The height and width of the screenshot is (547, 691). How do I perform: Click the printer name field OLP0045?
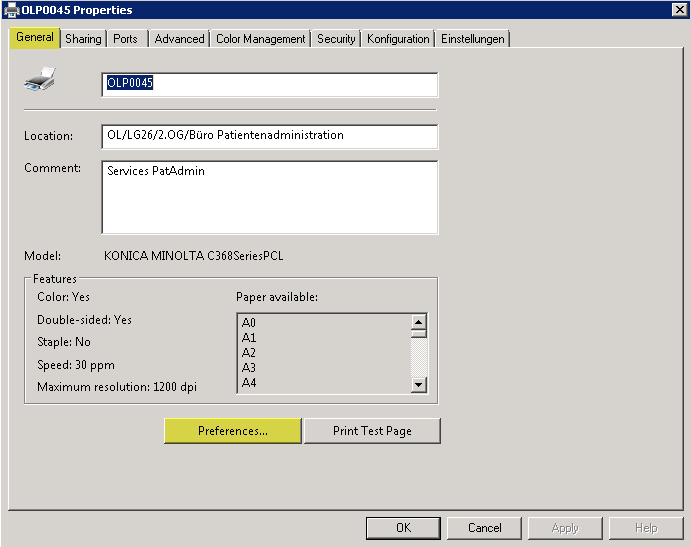[x=270, y=84]
